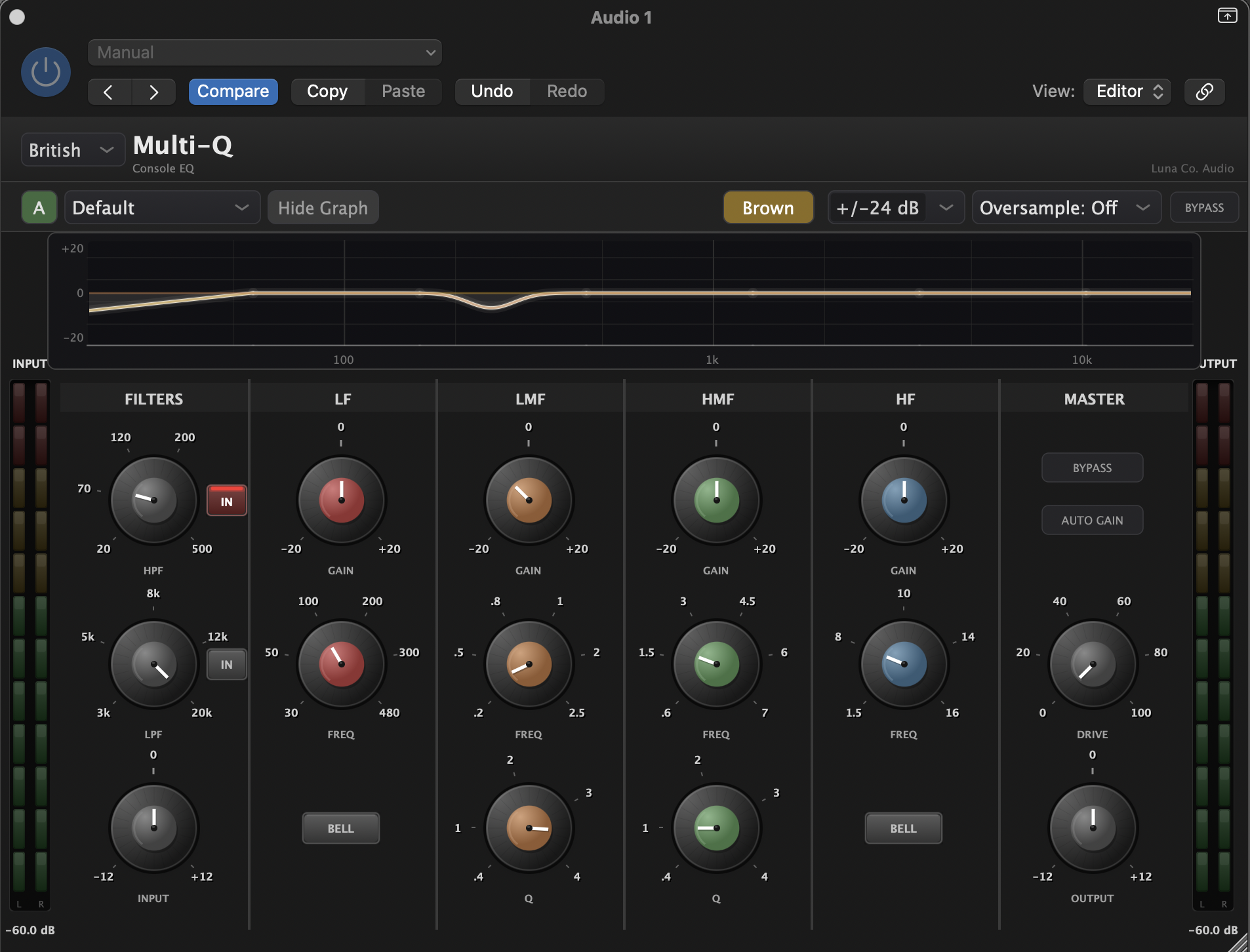
Task: Enable the LPF IN switch
Action: pyautogui.click(x=226, y=664)
